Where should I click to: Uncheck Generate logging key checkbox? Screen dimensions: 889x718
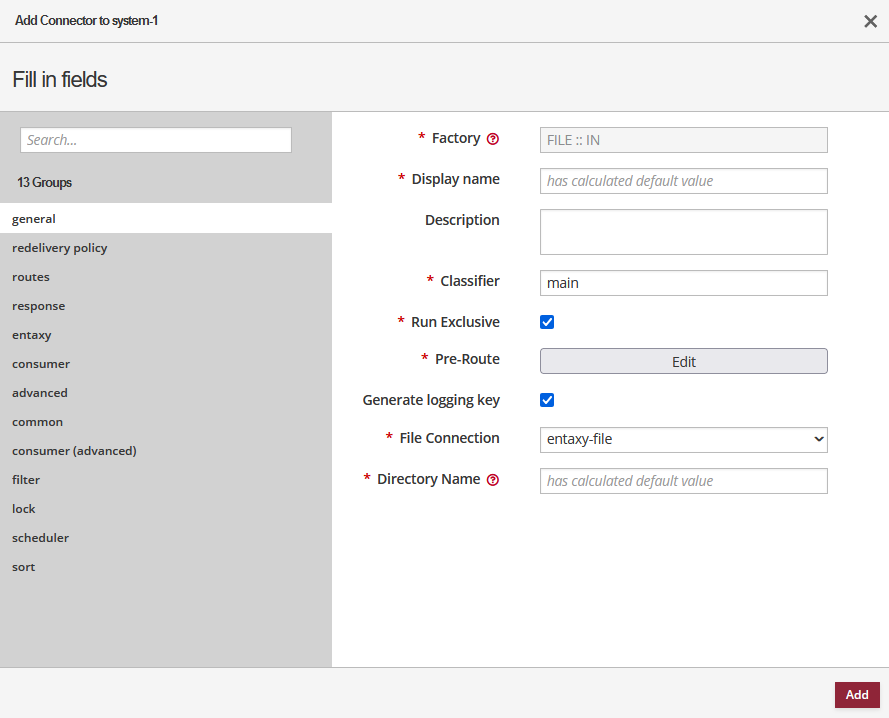tap(547, 400)
